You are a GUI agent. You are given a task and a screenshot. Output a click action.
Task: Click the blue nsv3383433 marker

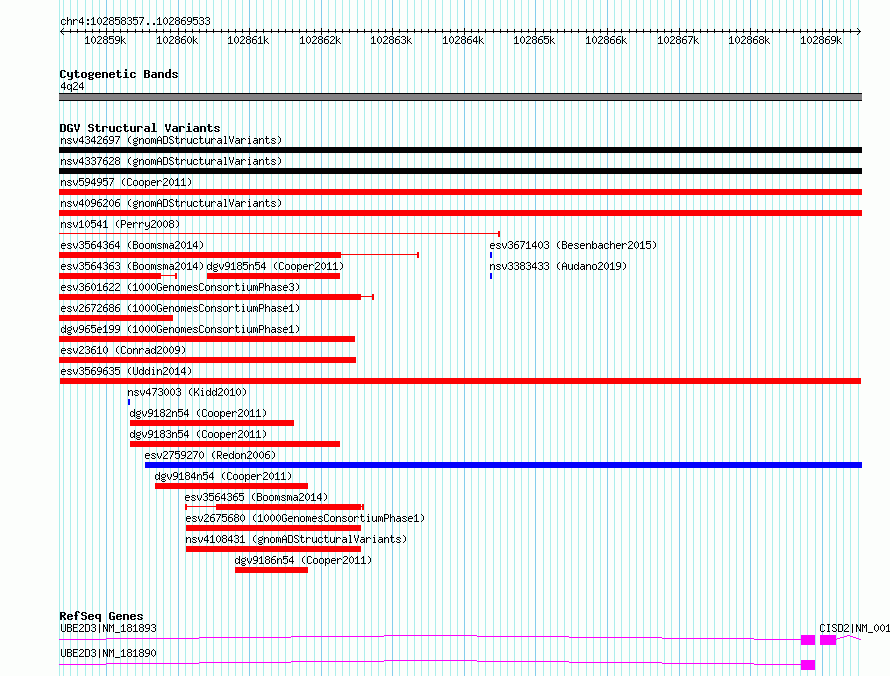point(491,276)
